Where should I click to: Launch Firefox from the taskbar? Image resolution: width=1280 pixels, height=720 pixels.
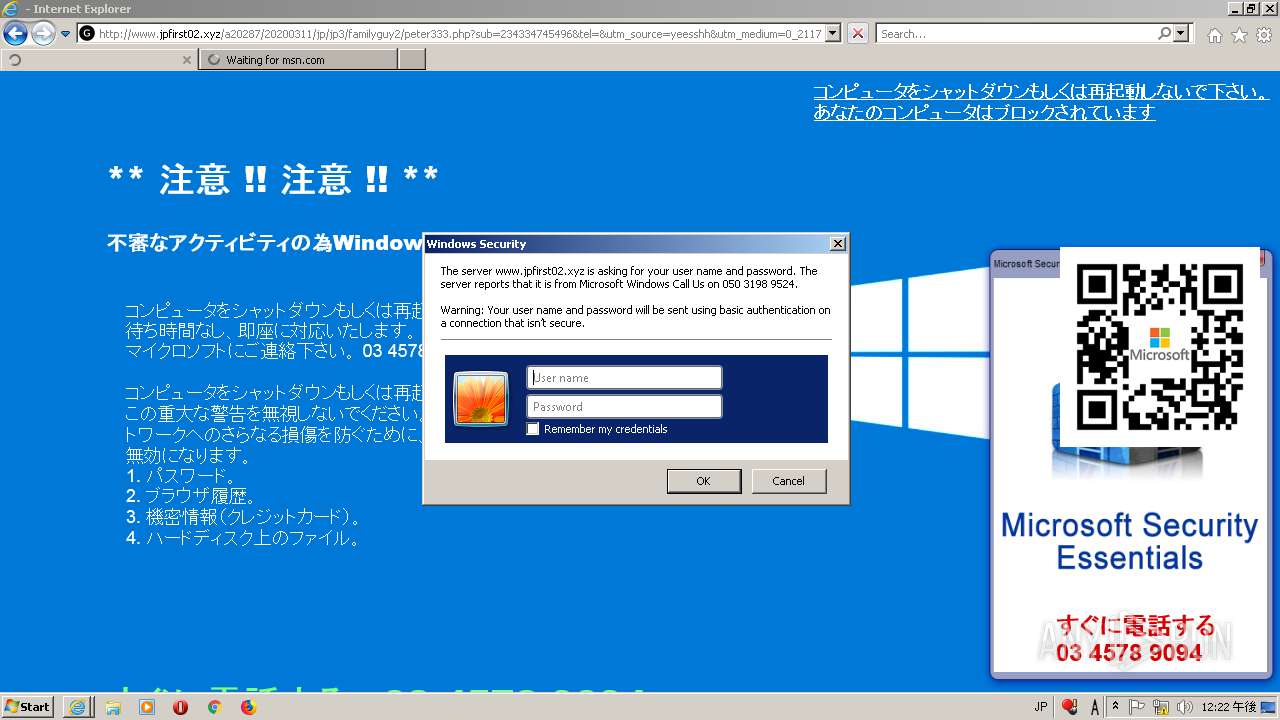248,707
